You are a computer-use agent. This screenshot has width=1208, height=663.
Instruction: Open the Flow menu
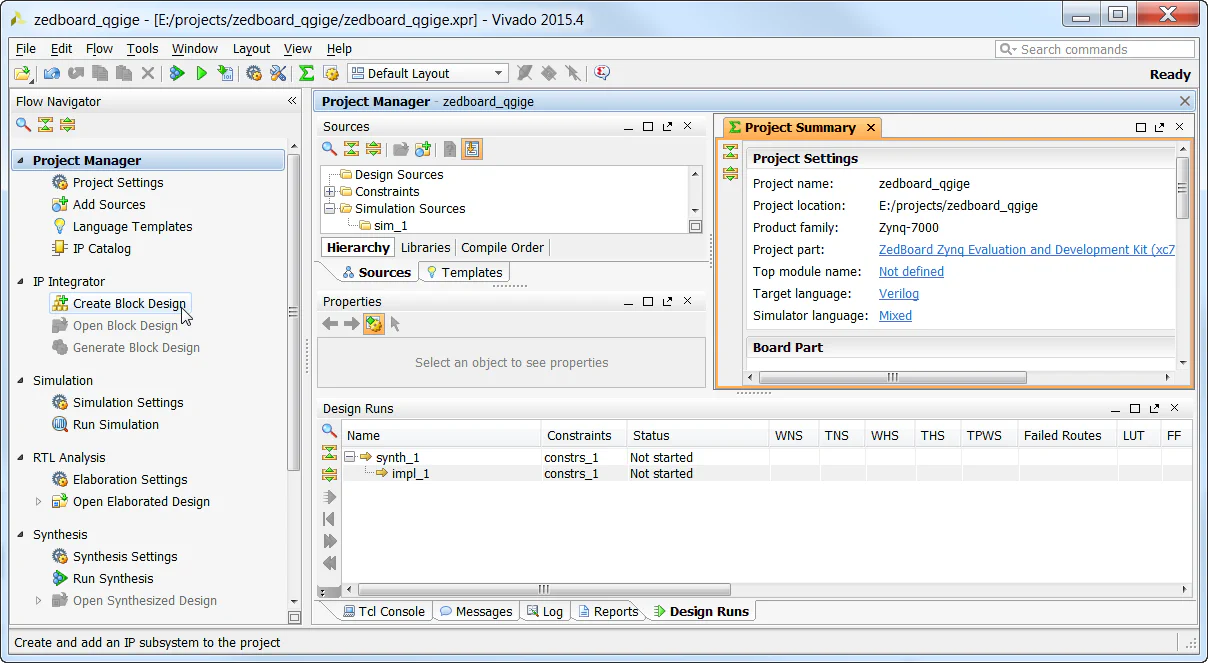pyautogui.click(x=99, y=48)
